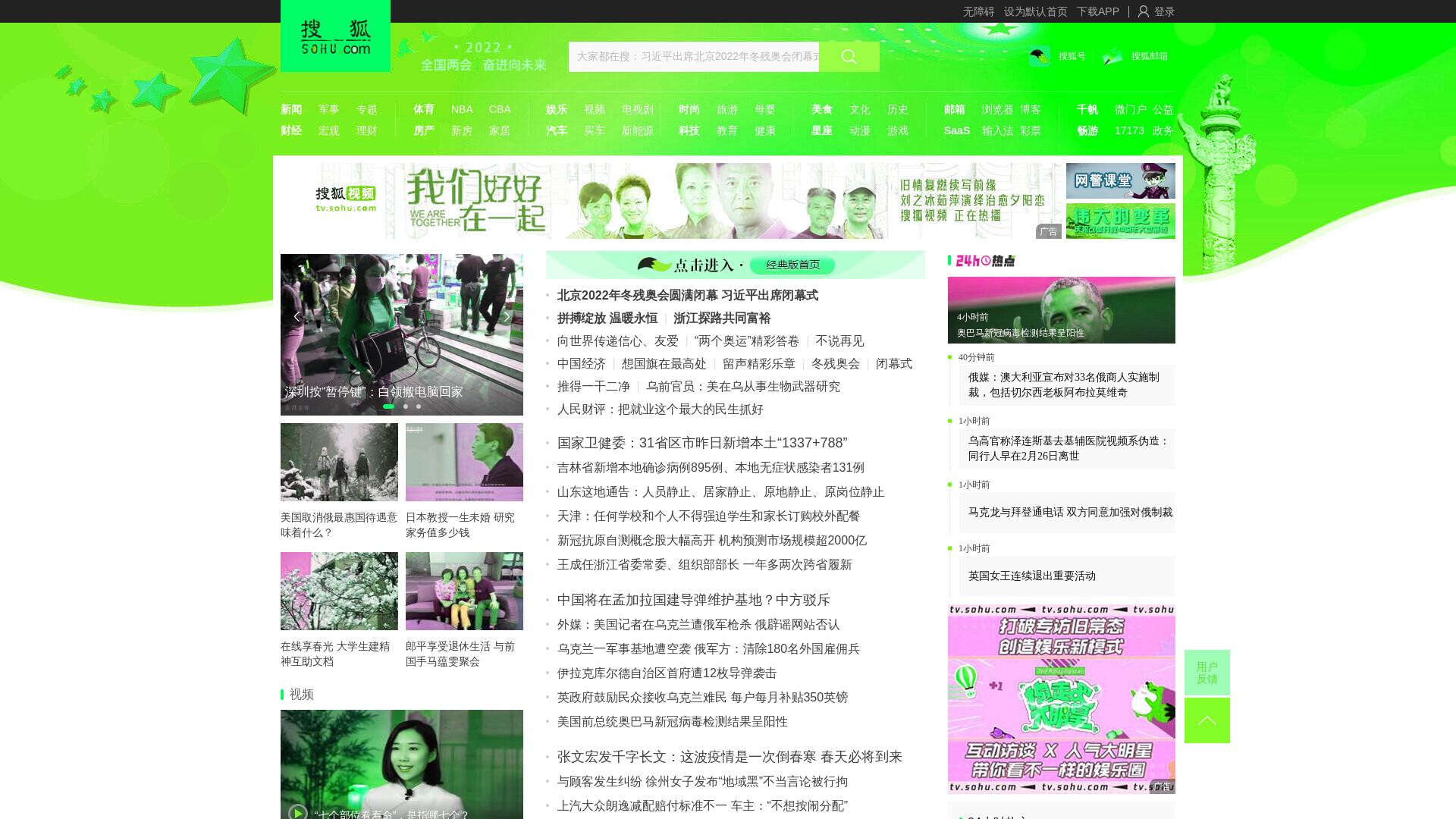Viewport: 1456px width, 819px height.
Task: Show next slide in carousel
Action: point(507,316)
